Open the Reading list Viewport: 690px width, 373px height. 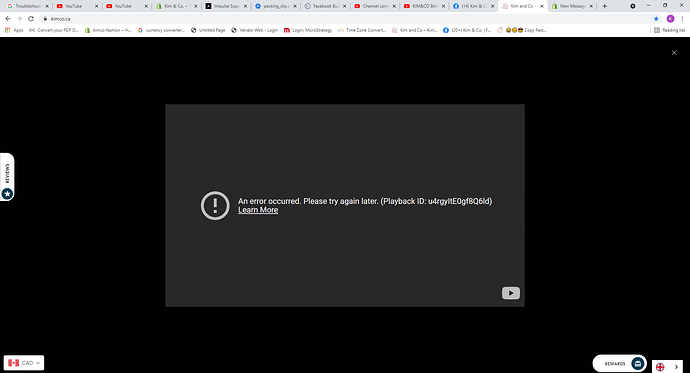669,30
